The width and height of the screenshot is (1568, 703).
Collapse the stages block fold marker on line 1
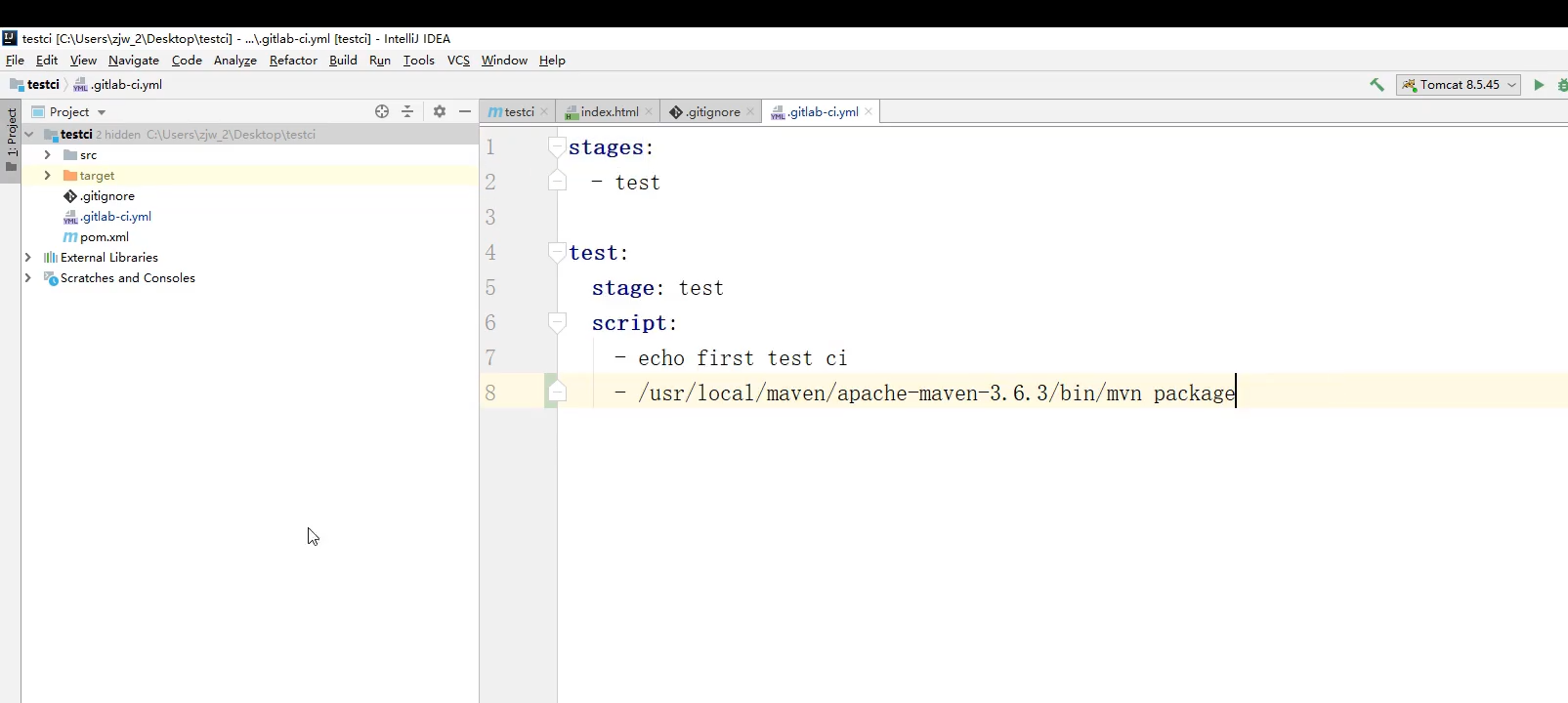pyautogui.click(x=557, y=146)
